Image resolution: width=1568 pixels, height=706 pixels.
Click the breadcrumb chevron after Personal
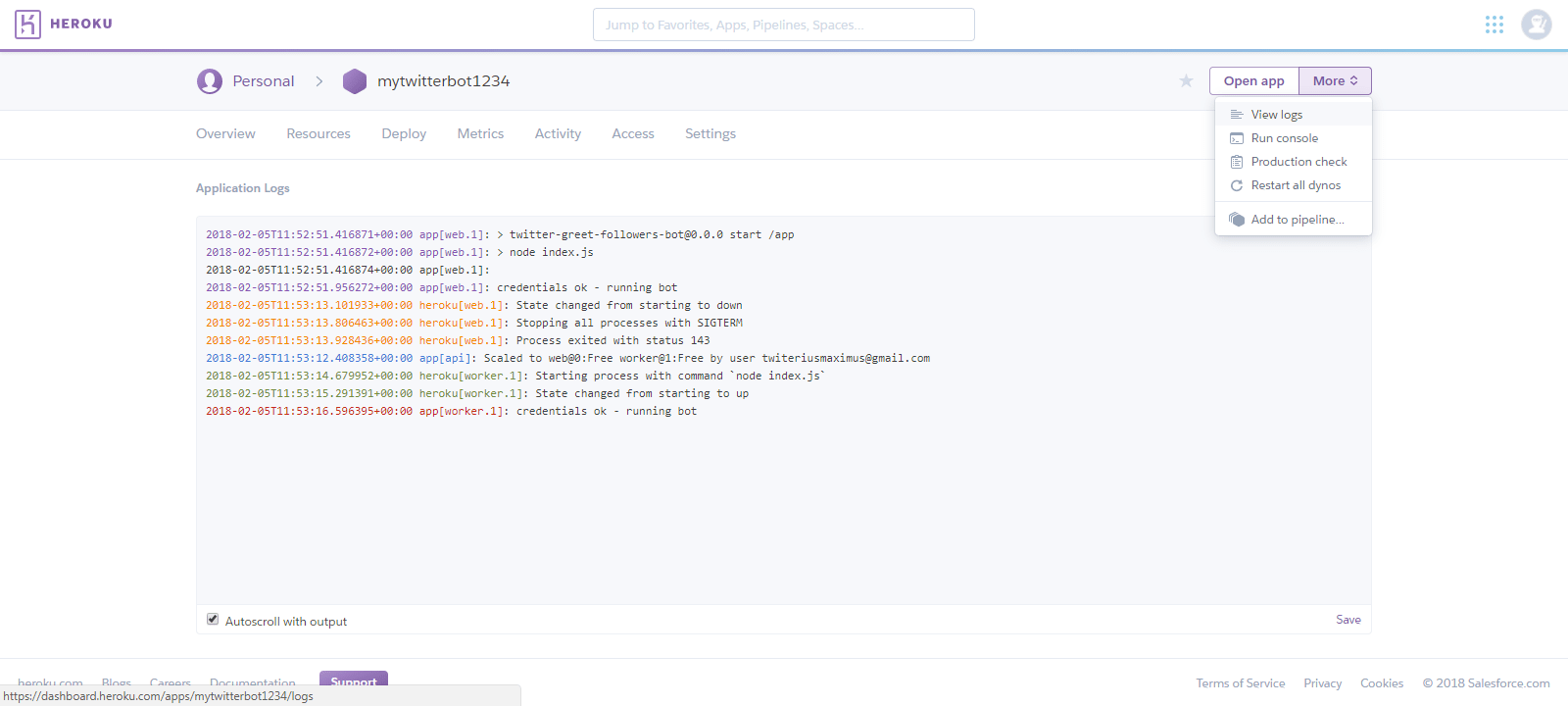[319, 81]
